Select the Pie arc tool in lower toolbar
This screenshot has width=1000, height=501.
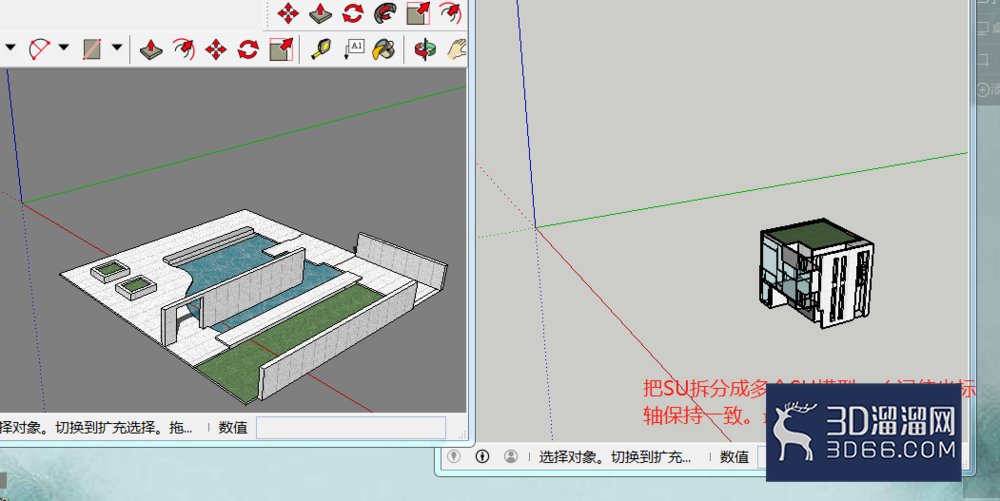pyautogui.click(x=40, y=49)
